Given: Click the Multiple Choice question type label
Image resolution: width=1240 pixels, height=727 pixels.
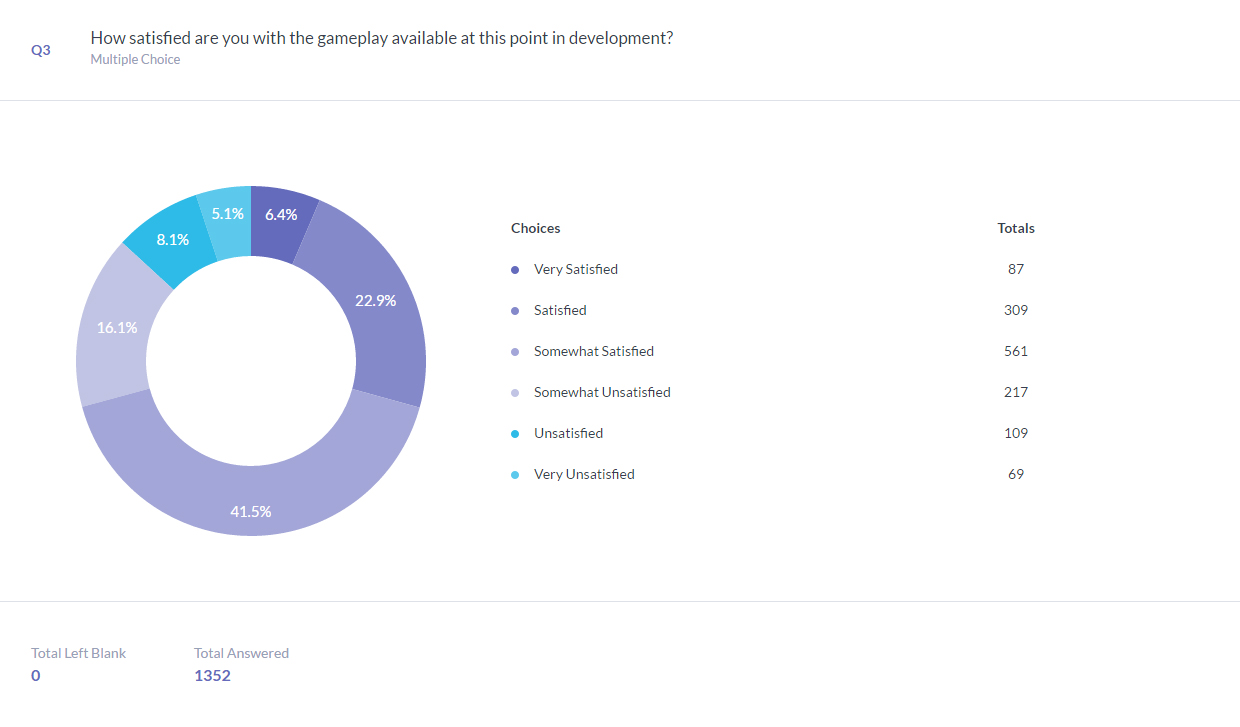Looking at the screenshot, I should 135,59.
